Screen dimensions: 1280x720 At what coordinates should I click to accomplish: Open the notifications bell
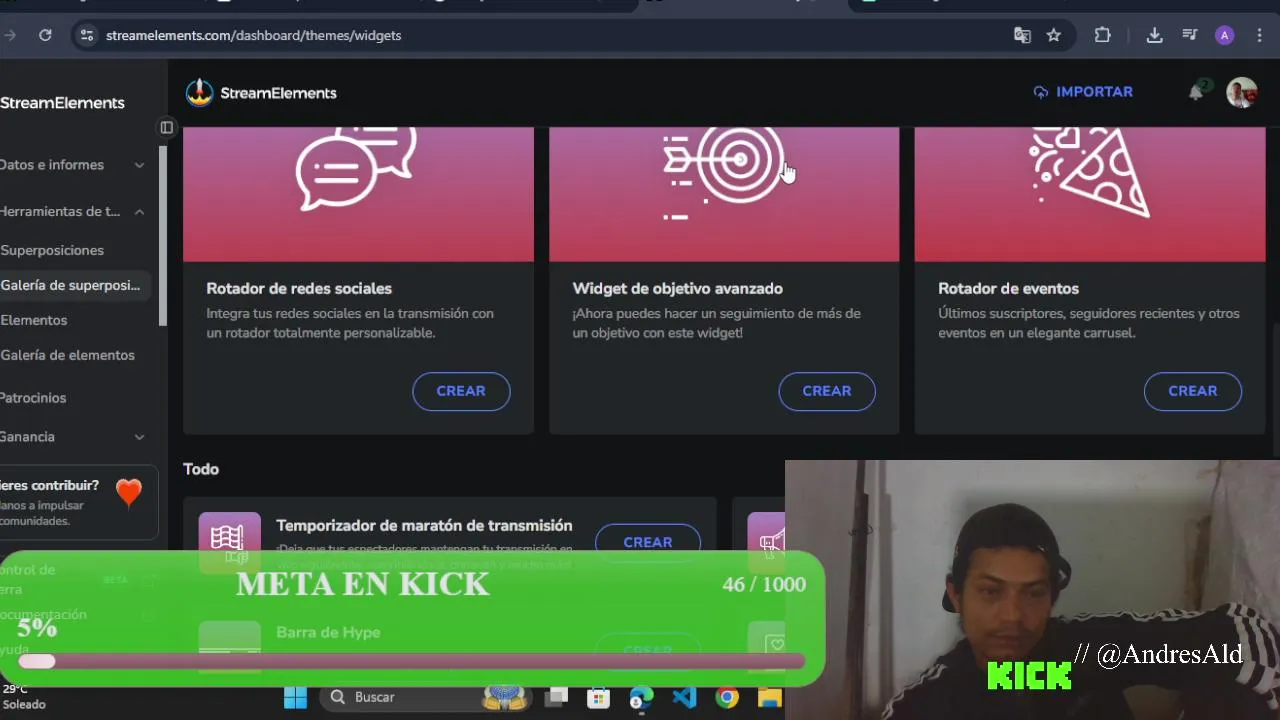tap(1196, 92)
